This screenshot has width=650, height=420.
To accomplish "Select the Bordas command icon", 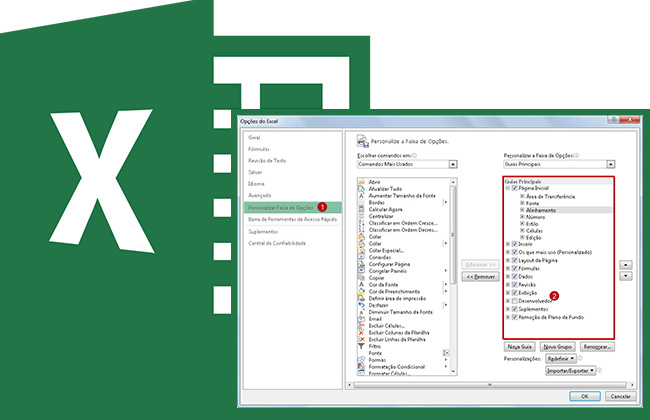I will 361,202.
